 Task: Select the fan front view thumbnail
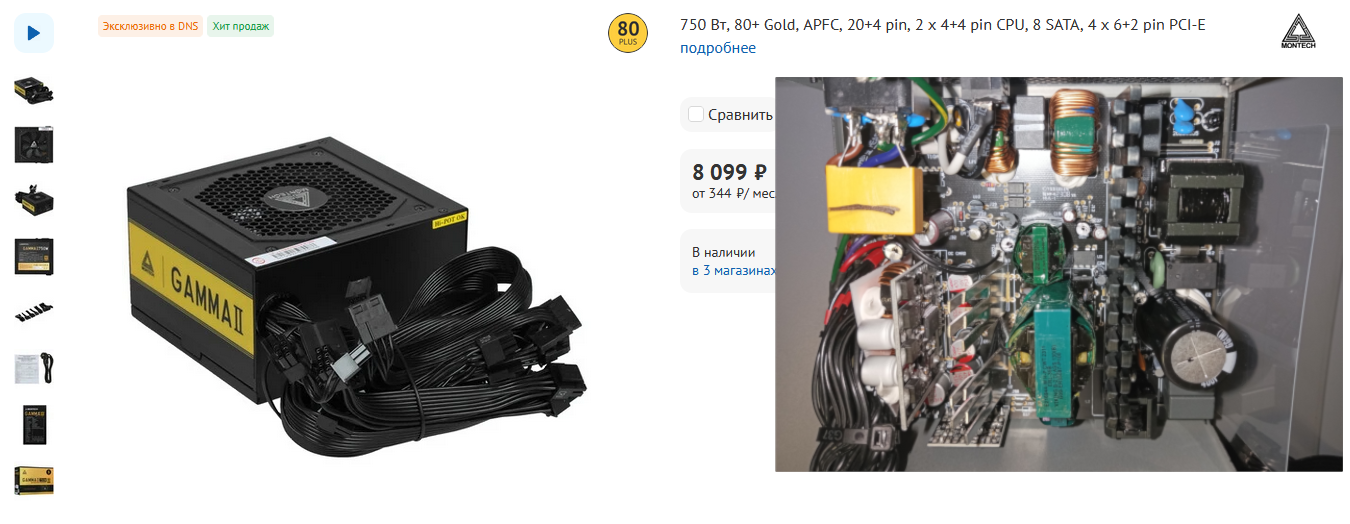[34, 145]
